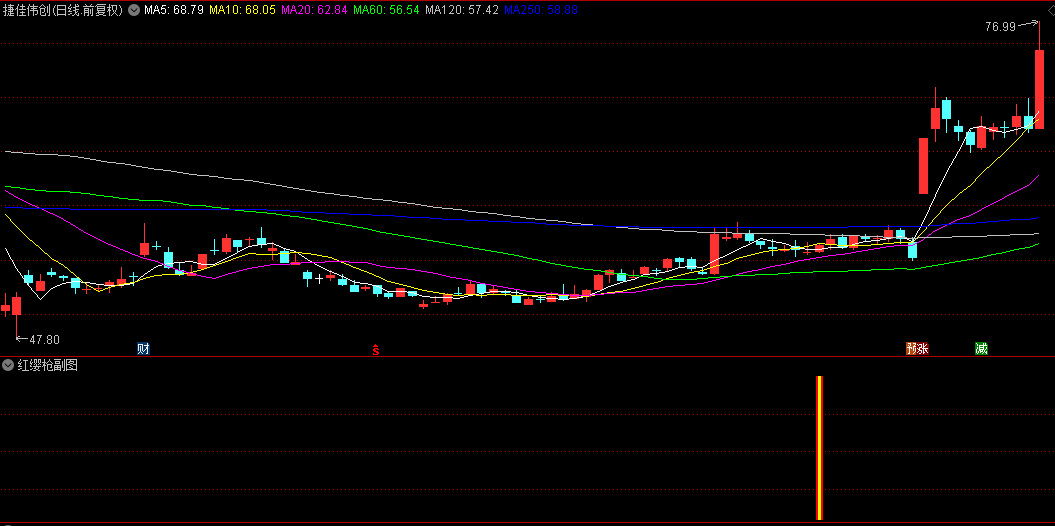
Task: Open the dropdown arrow beside 捷佳伟创 title
Action: [x=134, y=10]
